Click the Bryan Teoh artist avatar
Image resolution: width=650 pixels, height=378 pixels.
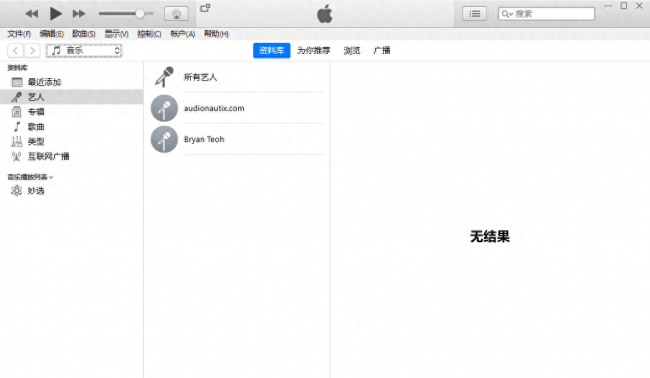click(164, 139)
